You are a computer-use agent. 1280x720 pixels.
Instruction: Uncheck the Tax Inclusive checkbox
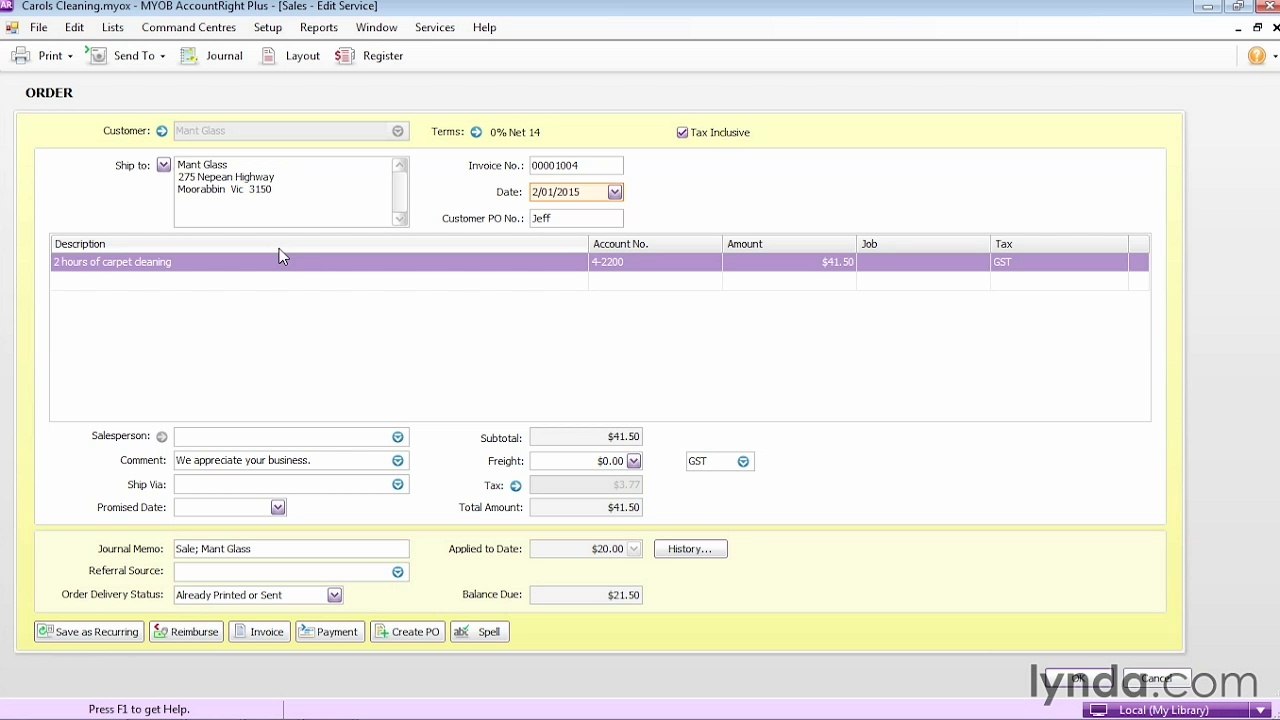tap(682, 132)
